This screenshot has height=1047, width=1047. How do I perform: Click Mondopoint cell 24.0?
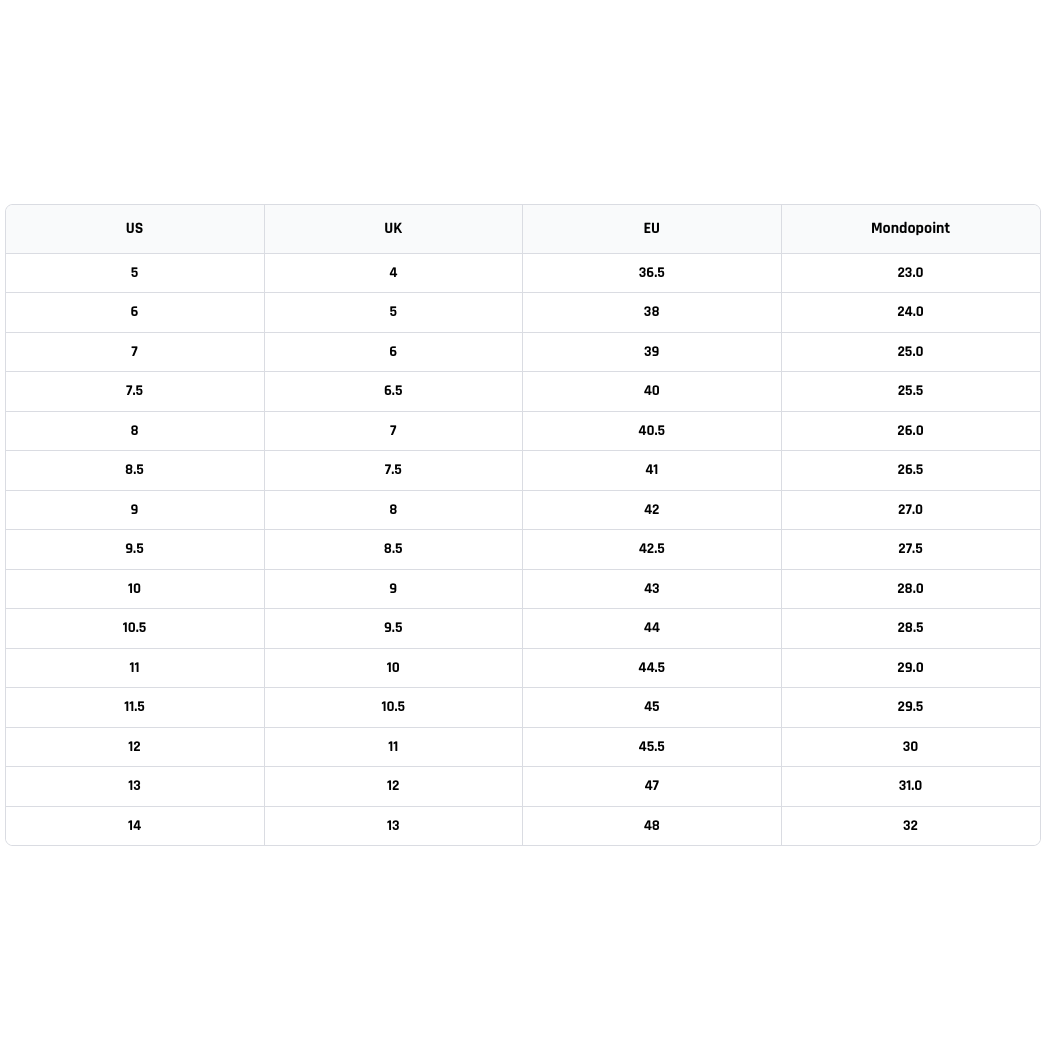[910, 312]
